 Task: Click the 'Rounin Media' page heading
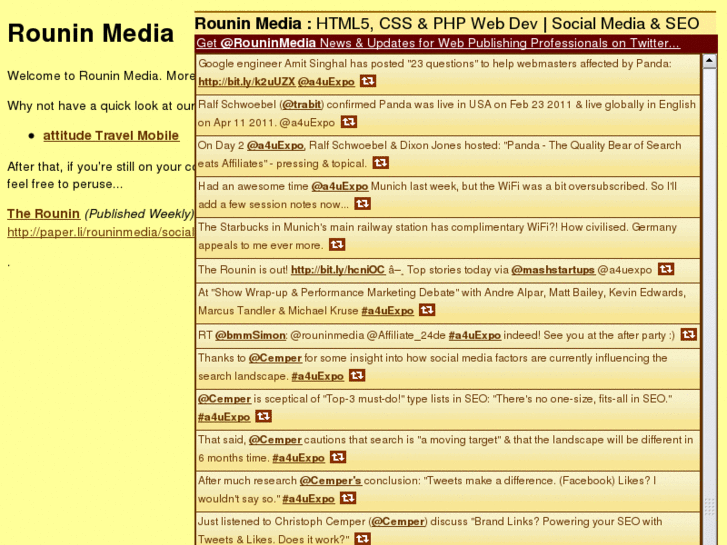[x=91, y=33]
